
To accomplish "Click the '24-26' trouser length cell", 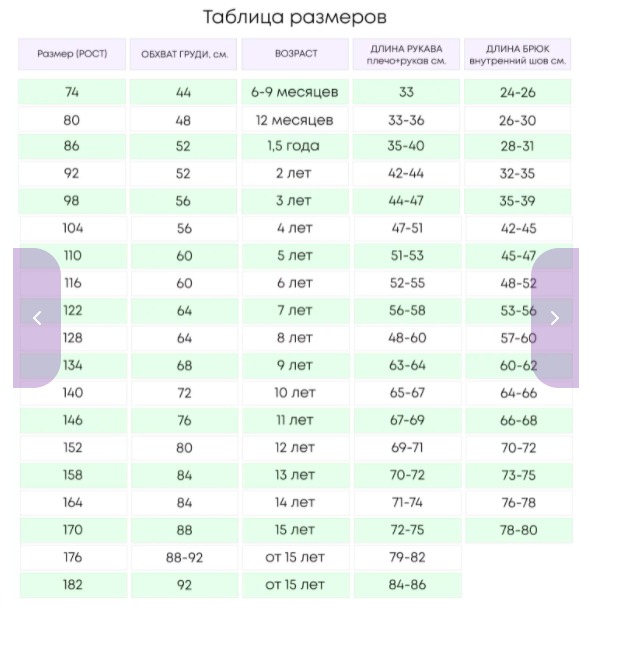I will [518, 93].
